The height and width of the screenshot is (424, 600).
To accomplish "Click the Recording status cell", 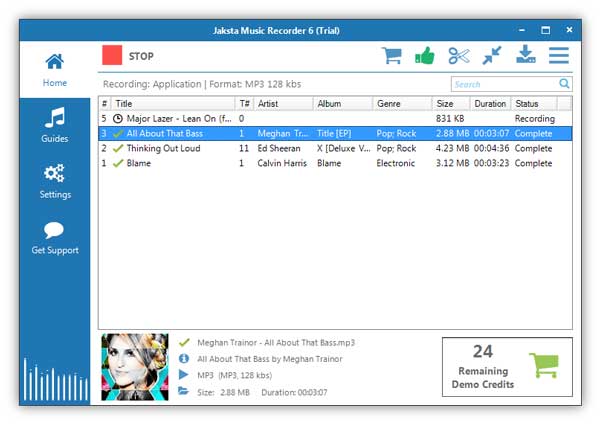I will coord(535,119).
